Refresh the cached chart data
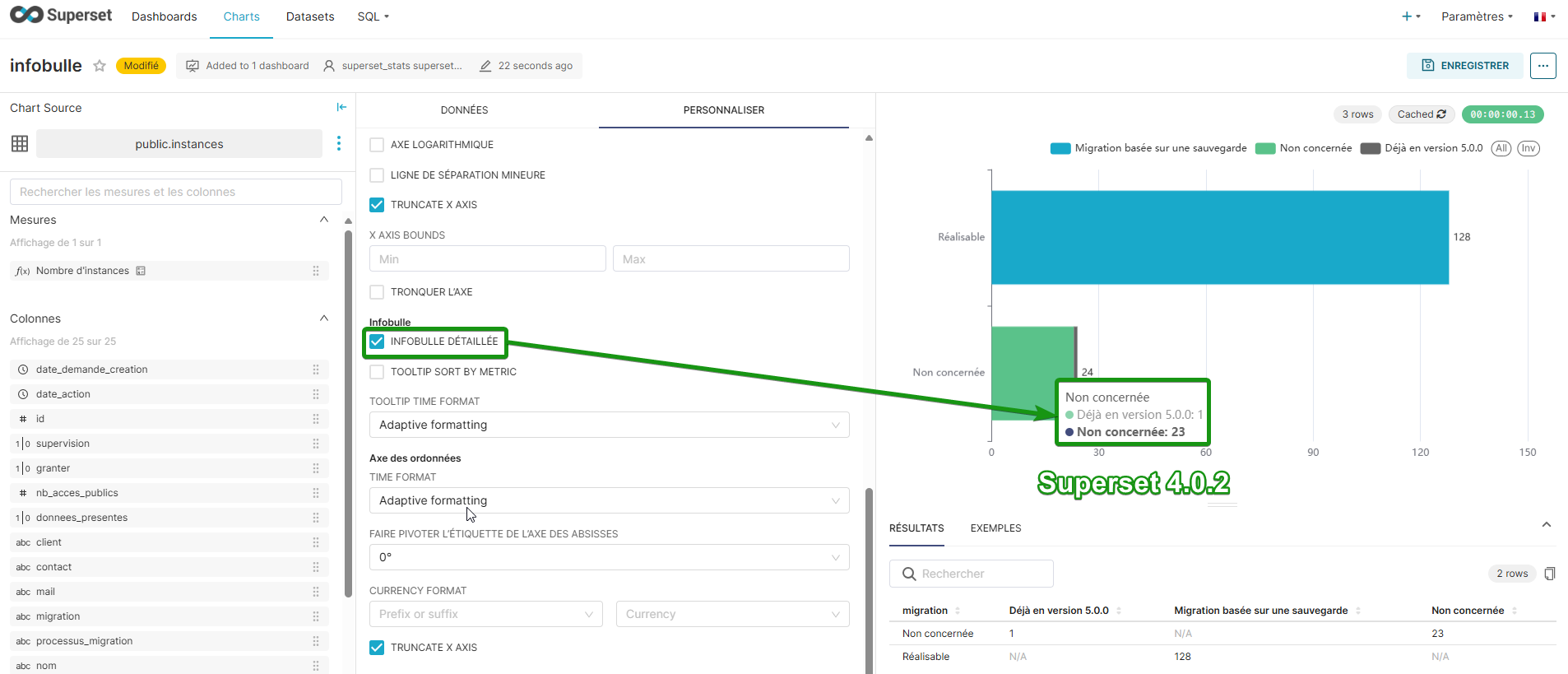The height and width of the screenshot is (674, 1568). coord(1441,114)
